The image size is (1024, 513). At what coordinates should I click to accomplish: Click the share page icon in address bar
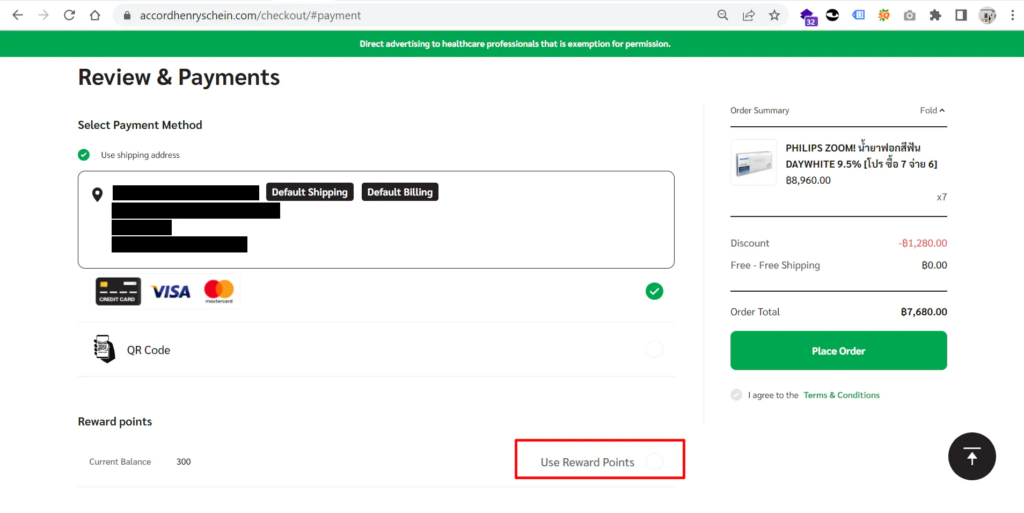click(748, 15)
